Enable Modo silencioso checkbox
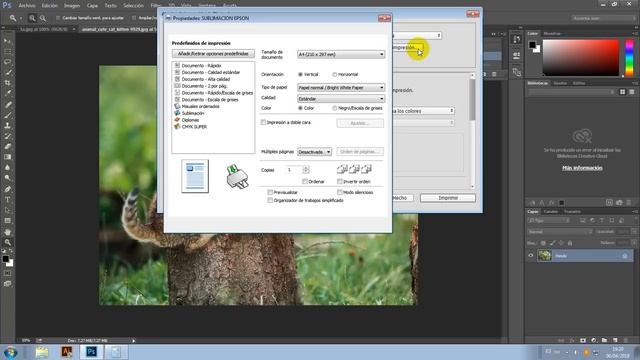Viewport: 640px width, 360px height. 340,192
